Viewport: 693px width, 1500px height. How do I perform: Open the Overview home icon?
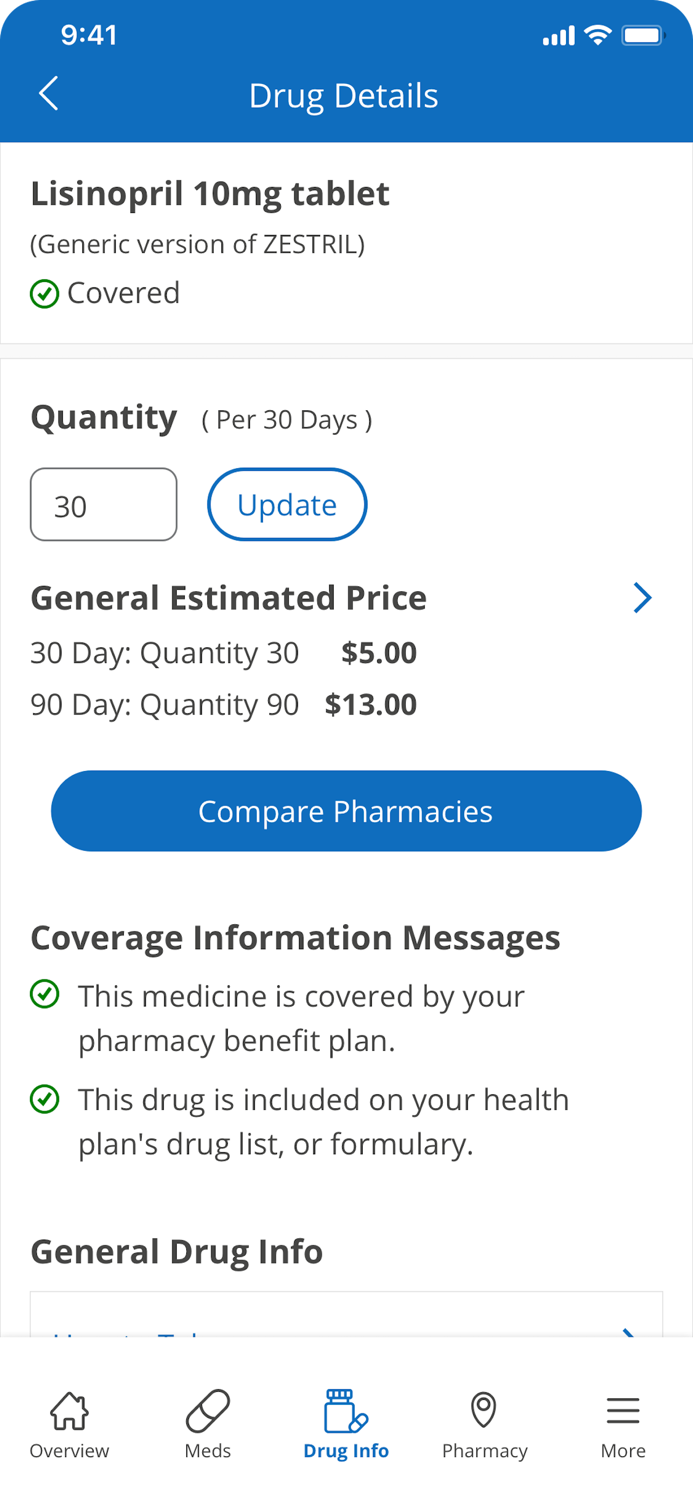point(69,1410)
